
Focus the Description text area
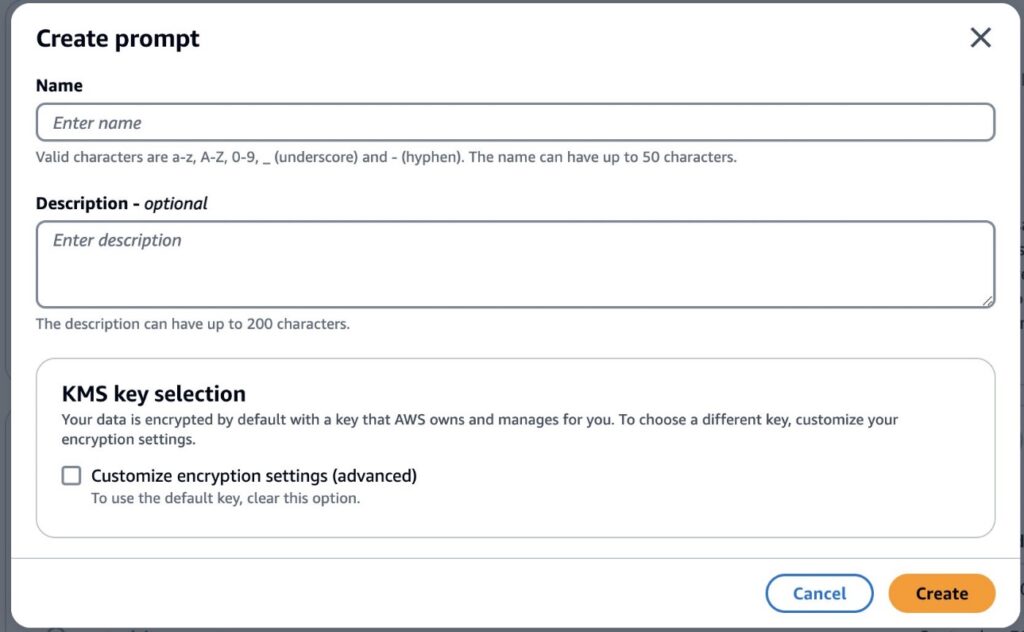click(x=515, y=264)
